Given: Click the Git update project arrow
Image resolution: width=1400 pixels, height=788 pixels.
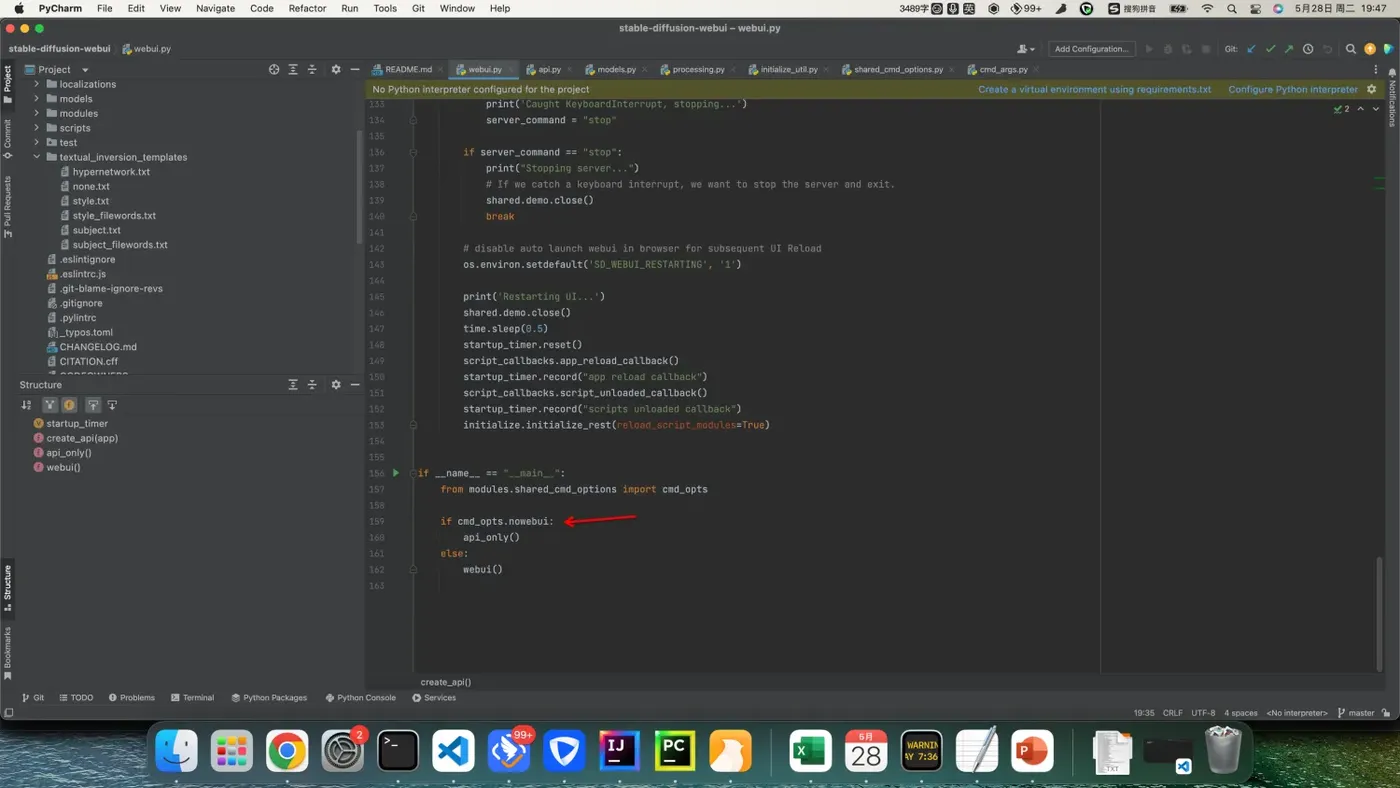Looking at the screenshot, I should 1251,49.
